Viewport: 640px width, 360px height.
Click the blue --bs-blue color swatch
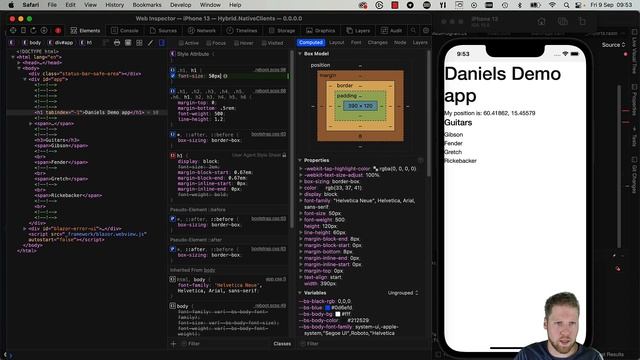328,308
